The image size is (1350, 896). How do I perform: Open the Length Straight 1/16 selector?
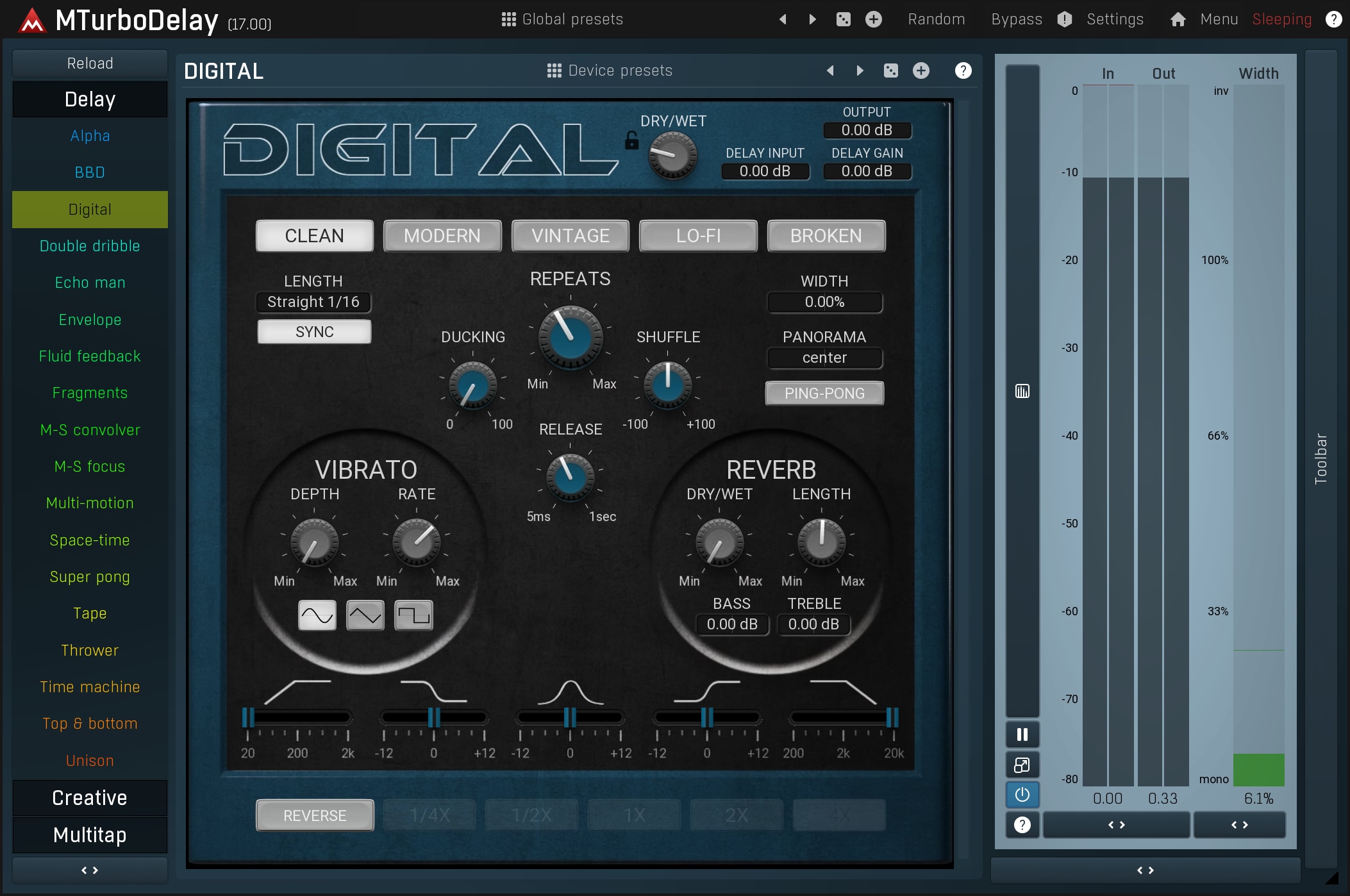[x=313, y=302]
